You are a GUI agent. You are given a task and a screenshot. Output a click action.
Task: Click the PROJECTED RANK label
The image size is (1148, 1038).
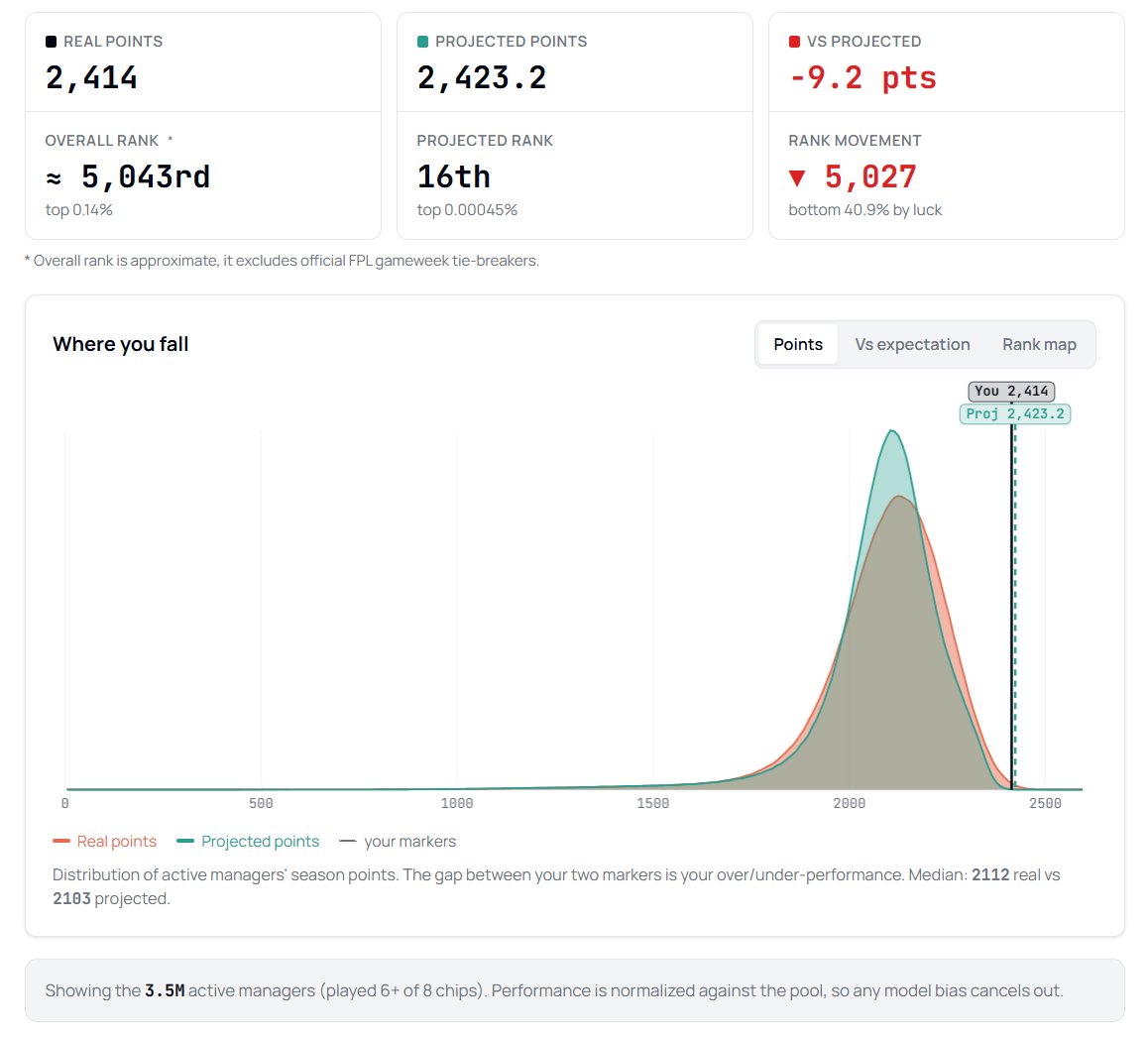(x=485, y=141)
